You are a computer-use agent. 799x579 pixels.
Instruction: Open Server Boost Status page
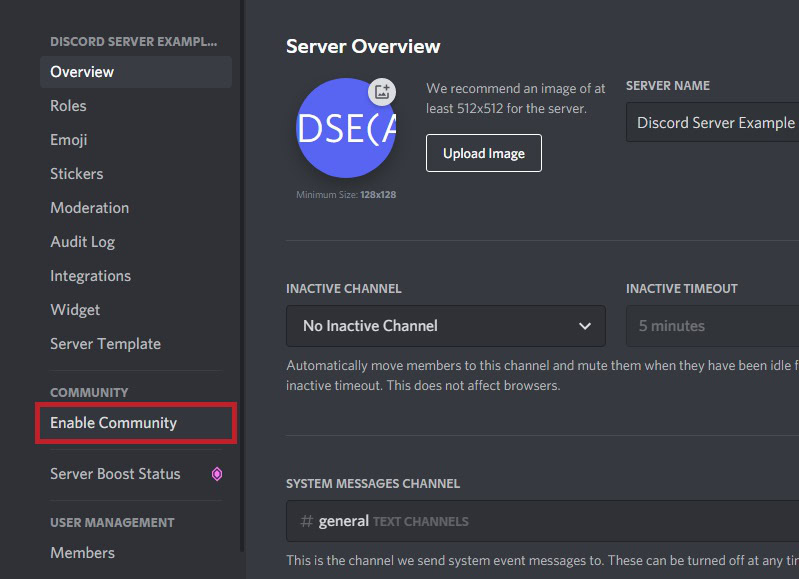tap(136, 474)
